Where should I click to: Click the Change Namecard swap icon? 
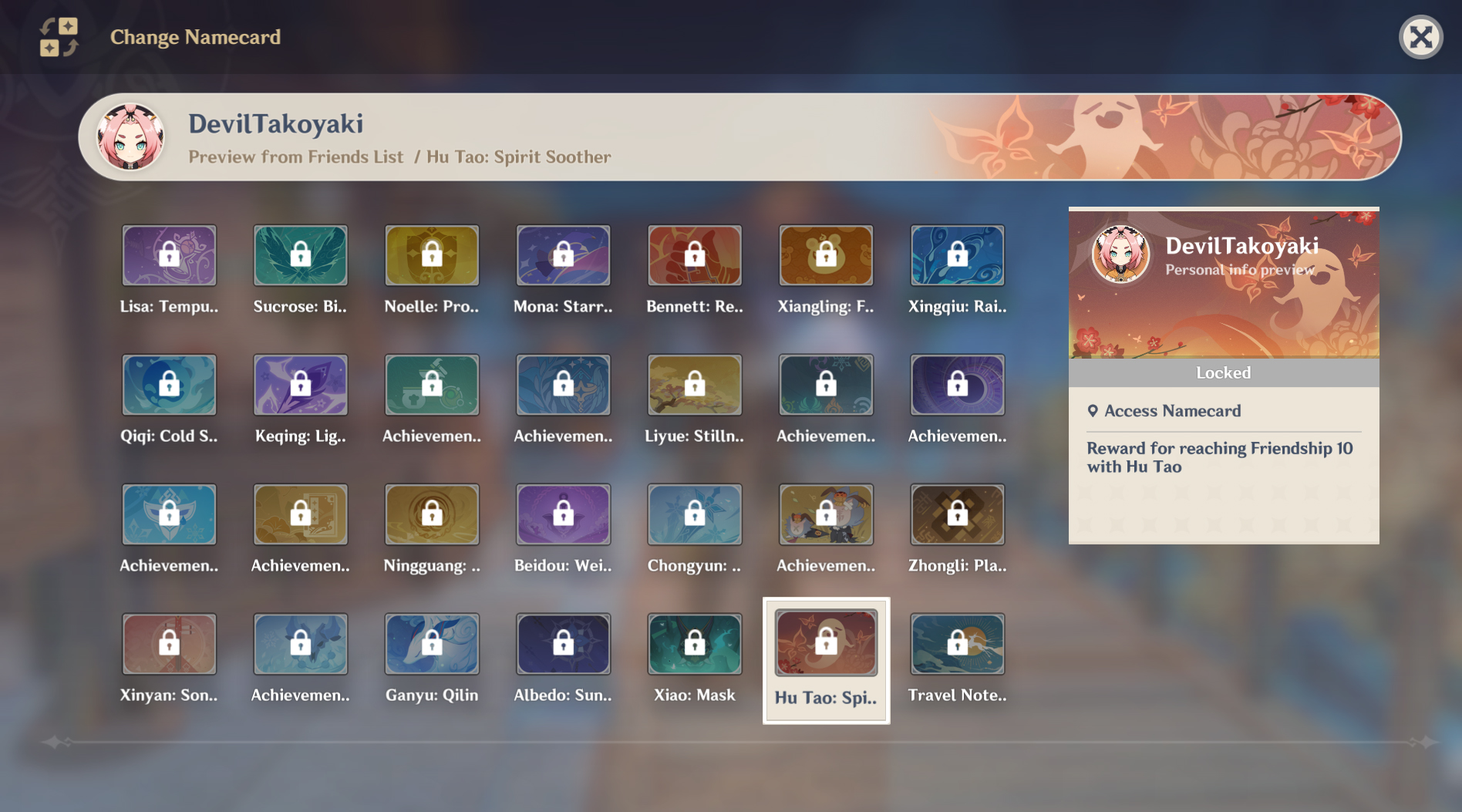coord(59,37)
